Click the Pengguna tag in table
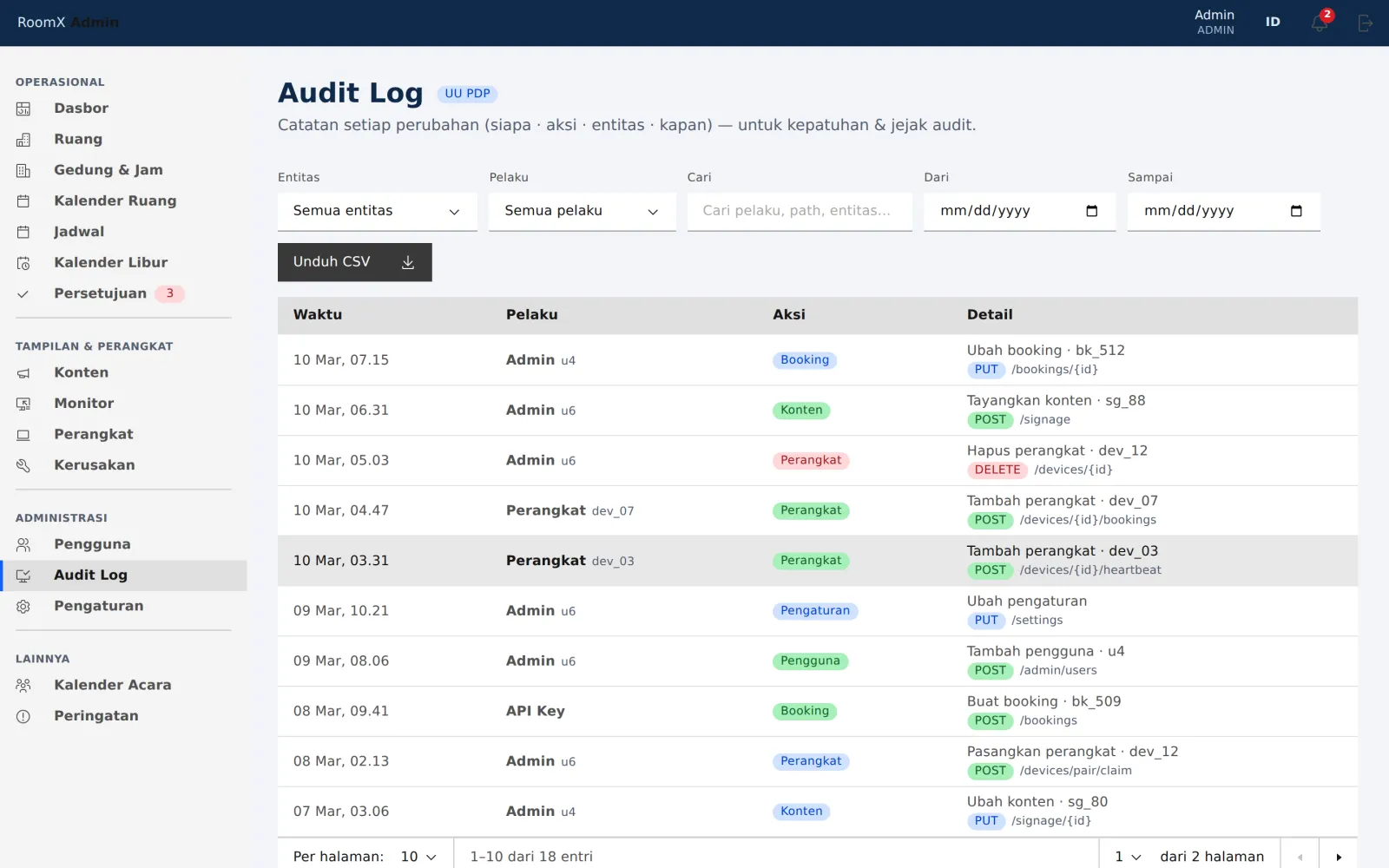Screen dimensions: 1389x868 [x=810, y=661]
